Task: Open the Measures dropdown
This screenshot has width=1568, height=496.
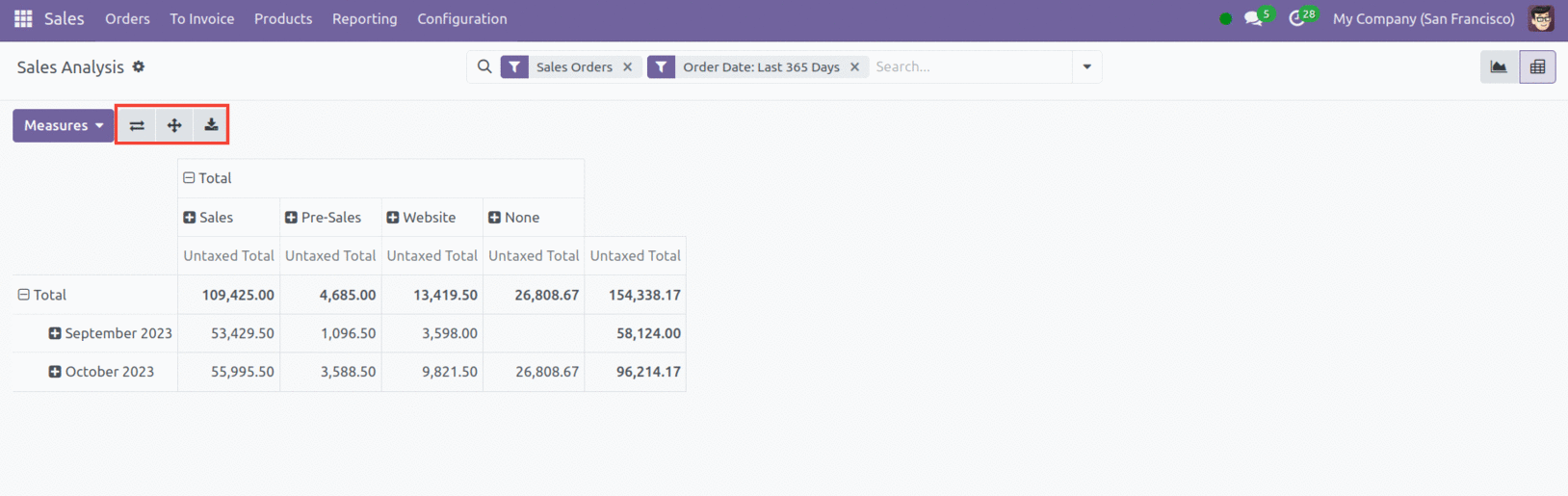Action: coord(64,125)
